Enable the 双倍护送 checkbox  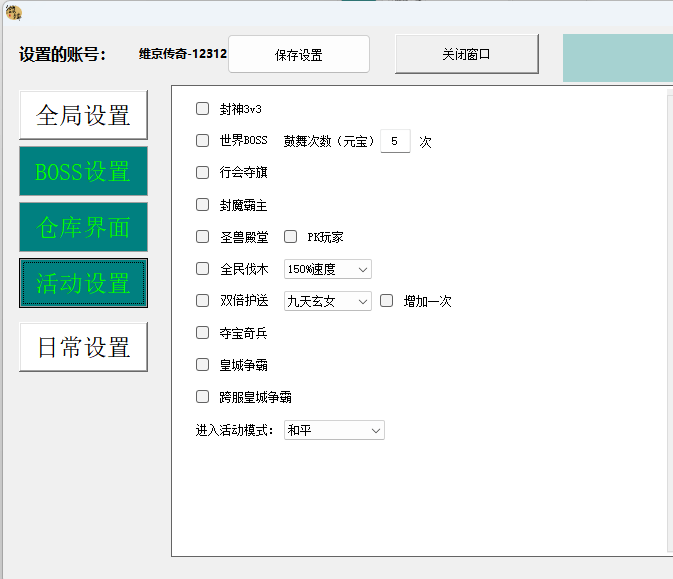pos(202,300)
